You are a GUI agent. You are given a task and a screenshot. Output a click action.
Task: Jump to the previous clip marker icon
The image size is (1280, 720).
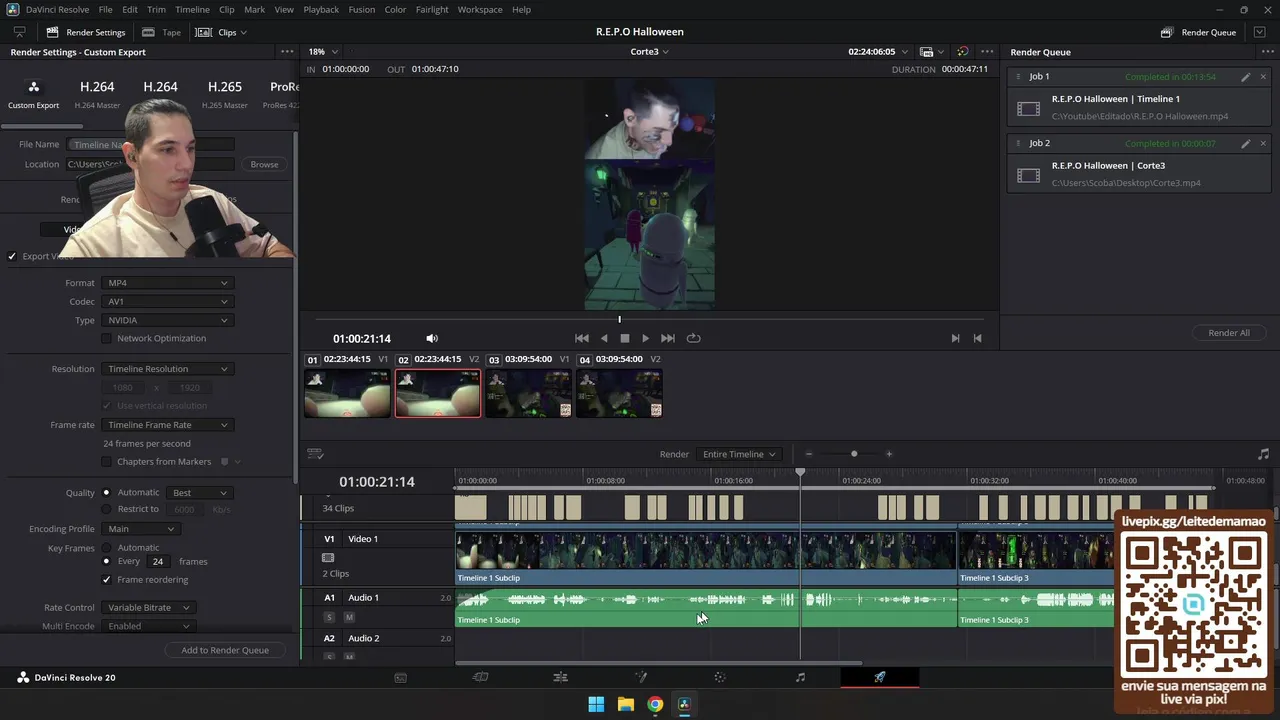tap(978, 339)
